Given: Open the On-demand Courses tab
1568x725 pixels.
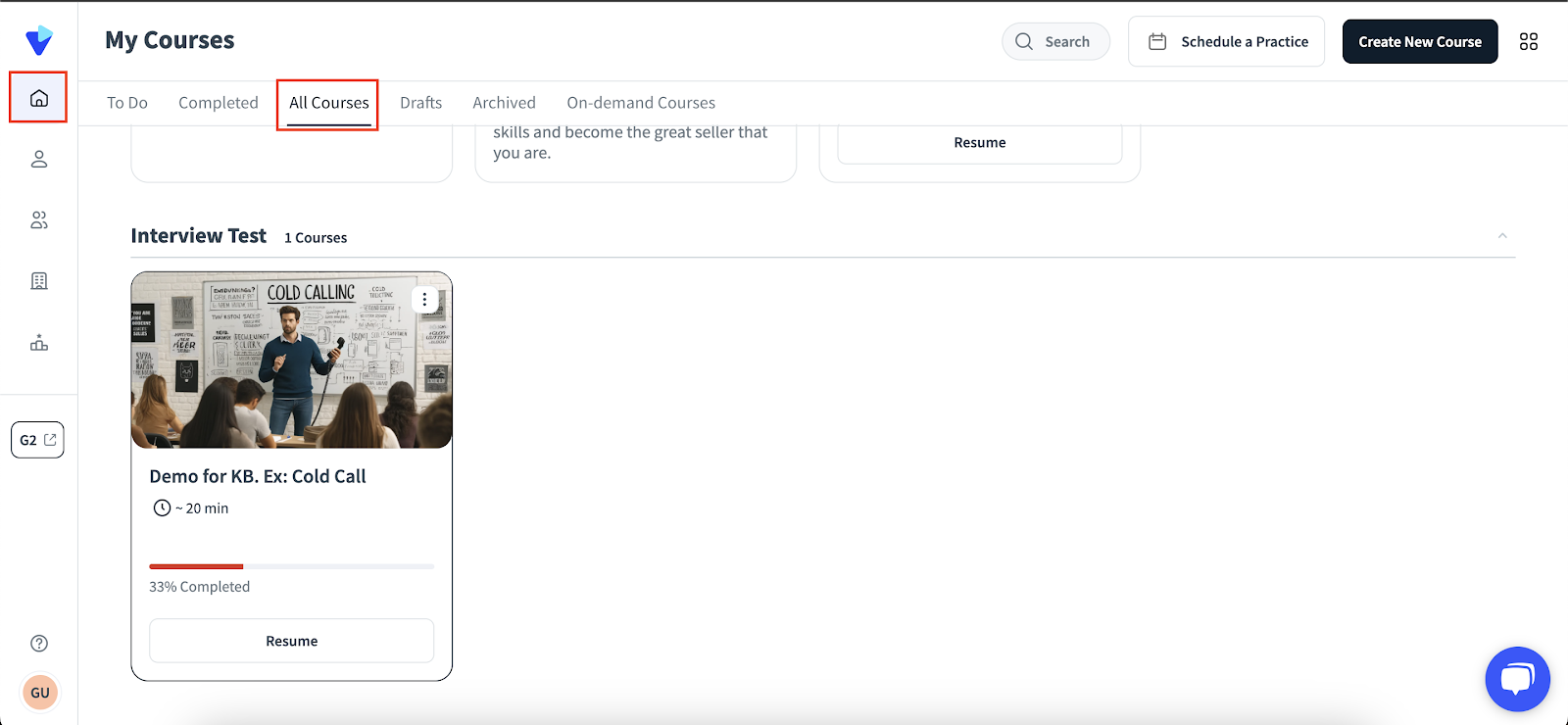Looking at the screenshot, I should [x=641, y=103].
